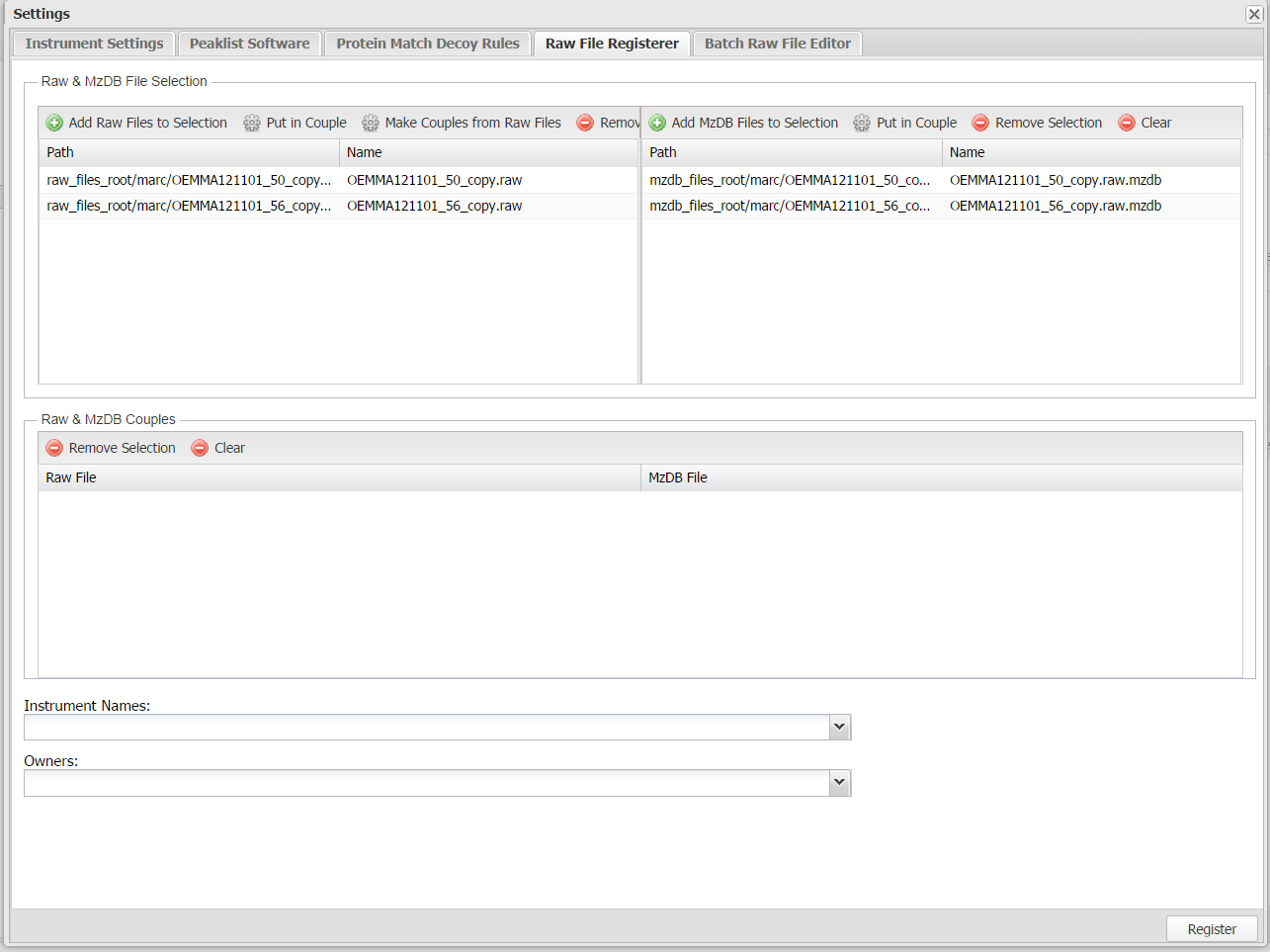This screenshot has width=1270, height=952.
Task: Expand the Owners dropdown
Action: (839, 783)
